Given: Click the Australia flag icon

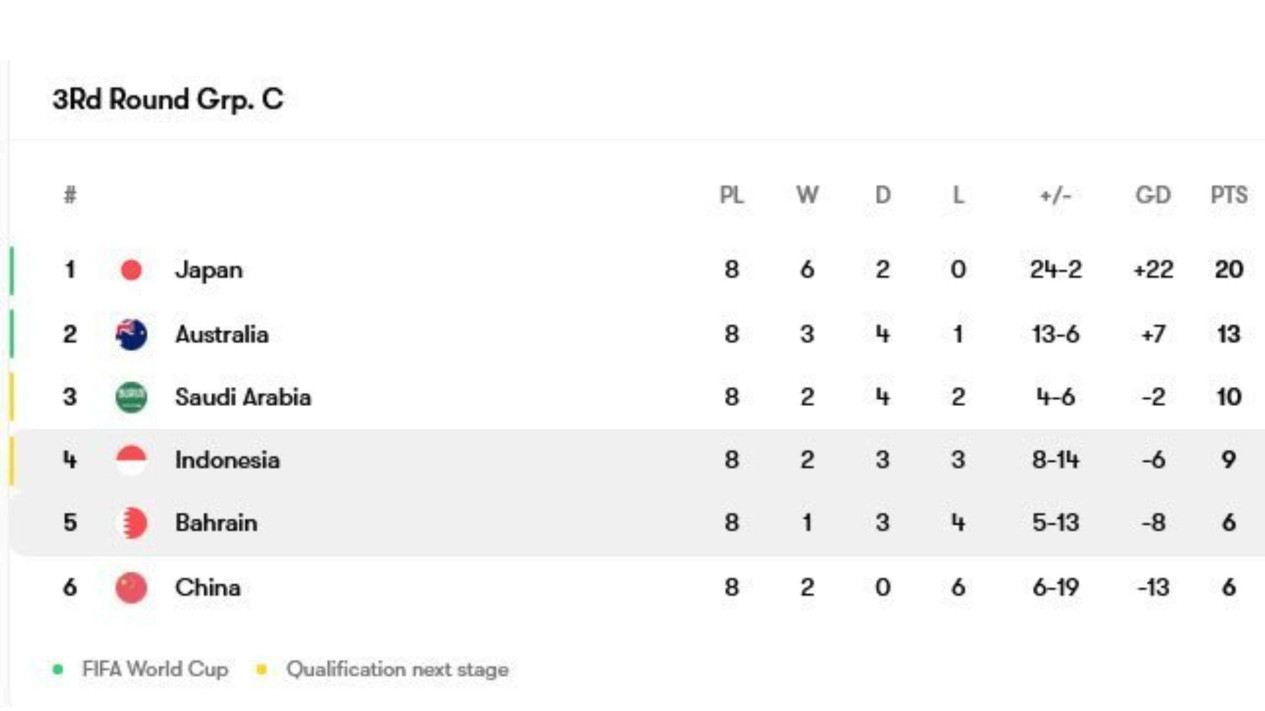Looking at the screenshot, I should point(131,334).
